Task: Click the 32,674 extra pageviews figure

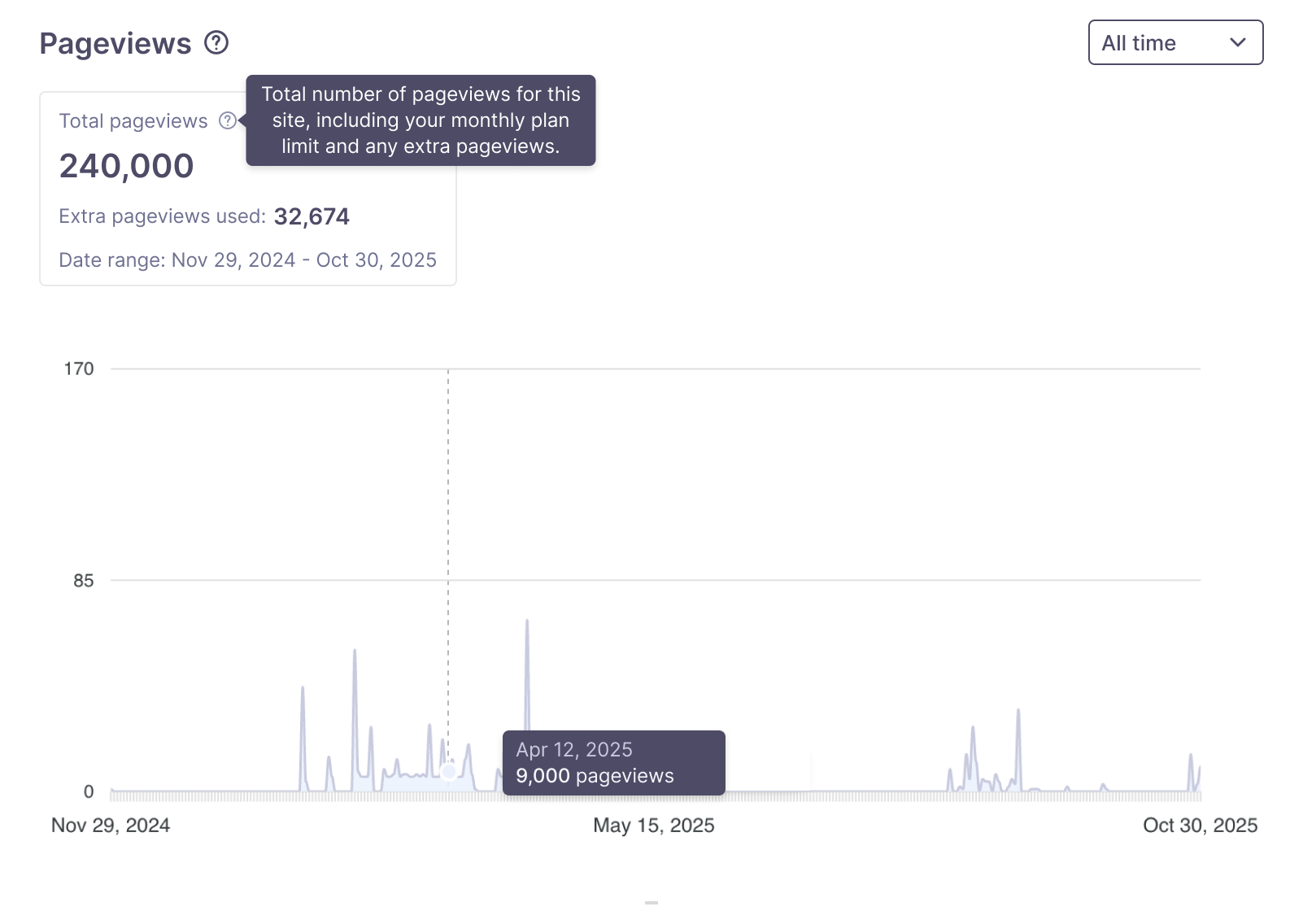Action: pos(312,216)
